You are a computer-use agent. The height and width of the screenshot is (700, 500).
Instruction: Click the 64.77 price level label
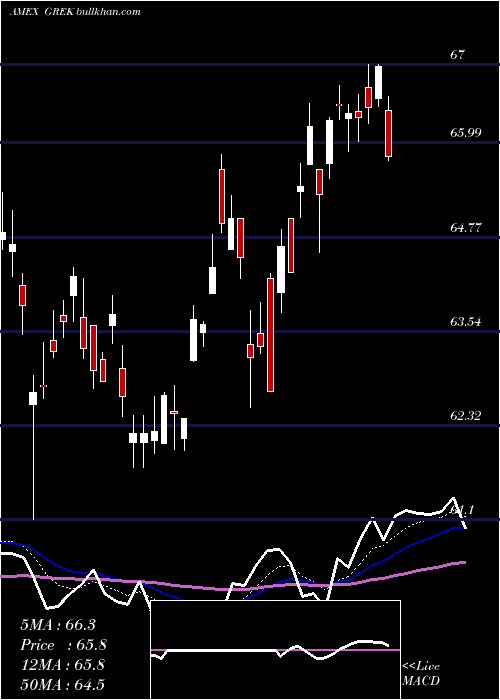pos(466,228)
